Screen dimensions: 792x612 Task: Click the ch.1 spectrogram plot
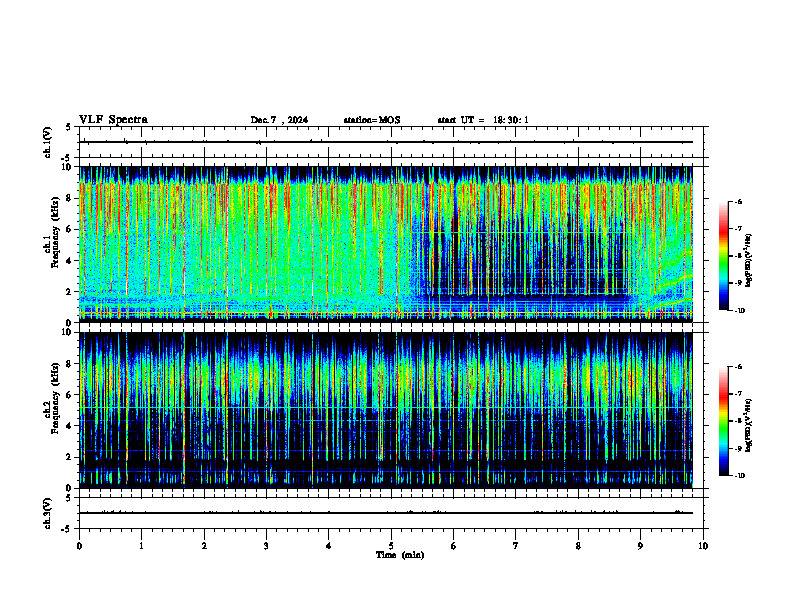coord(386,244)
